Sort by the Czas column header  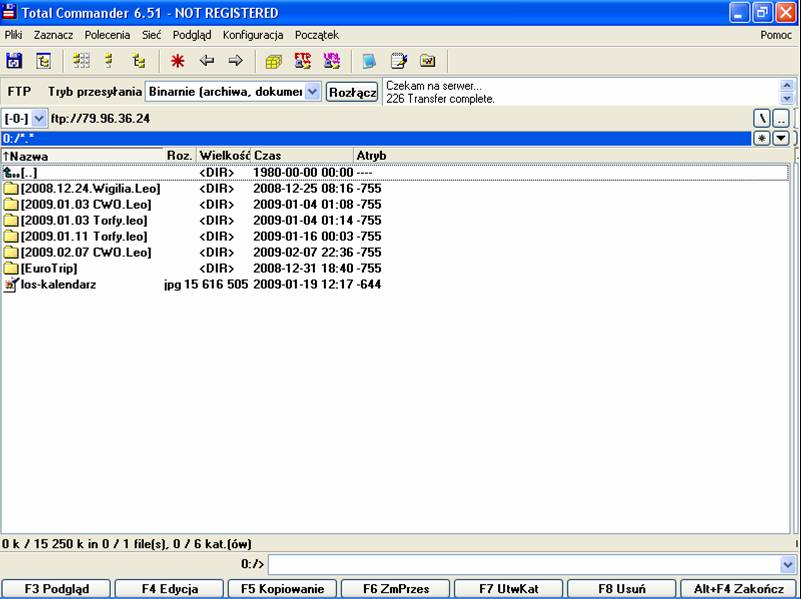(x=302, y=156)
